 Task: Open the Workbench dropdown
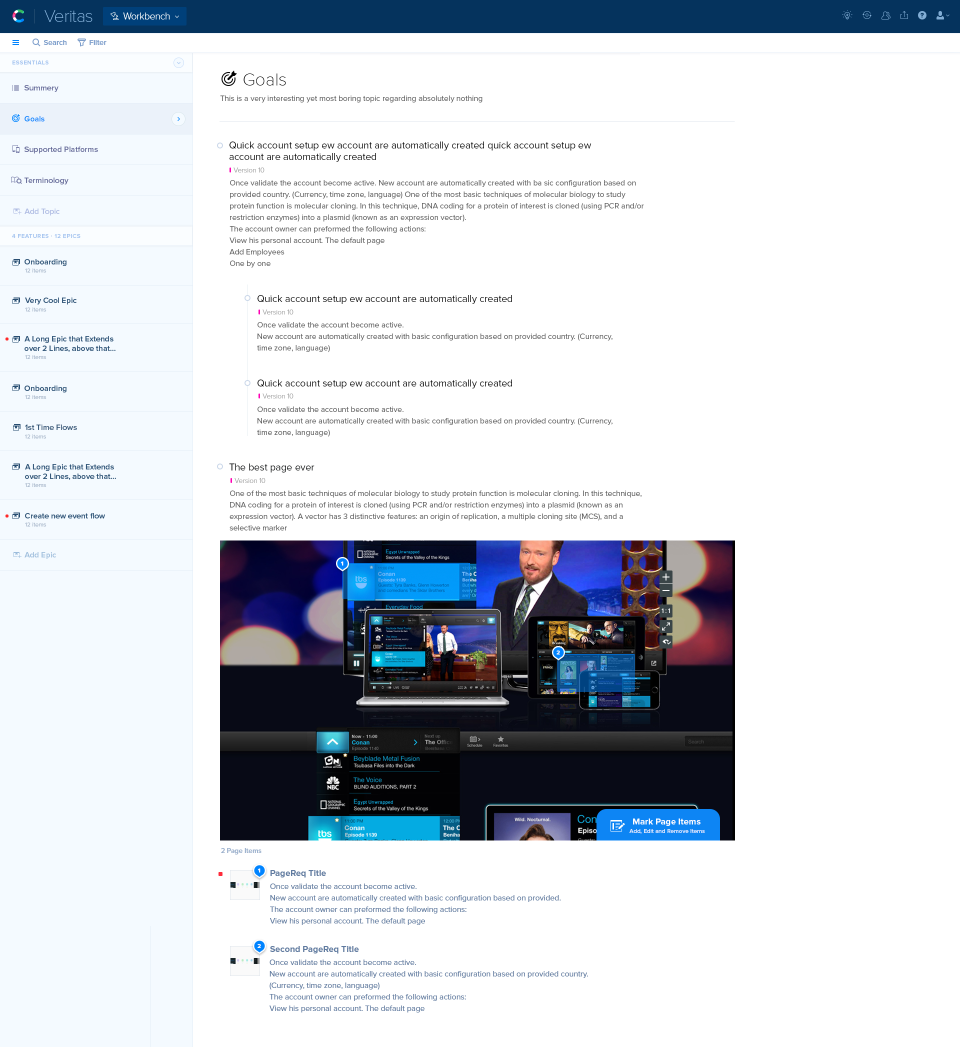click(145, 16)
